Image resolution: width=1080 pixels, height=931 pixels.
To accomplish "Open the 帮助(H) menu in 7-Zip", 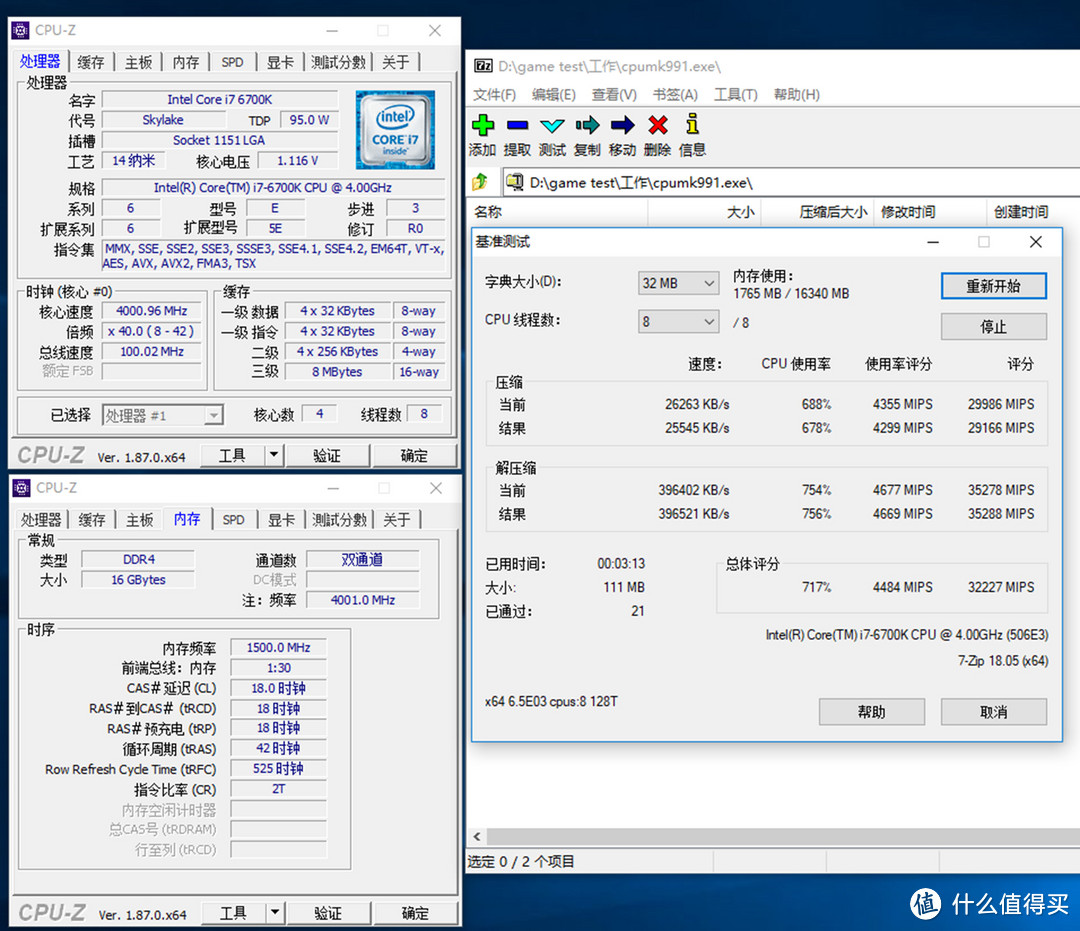I will [x=796, y=94].
